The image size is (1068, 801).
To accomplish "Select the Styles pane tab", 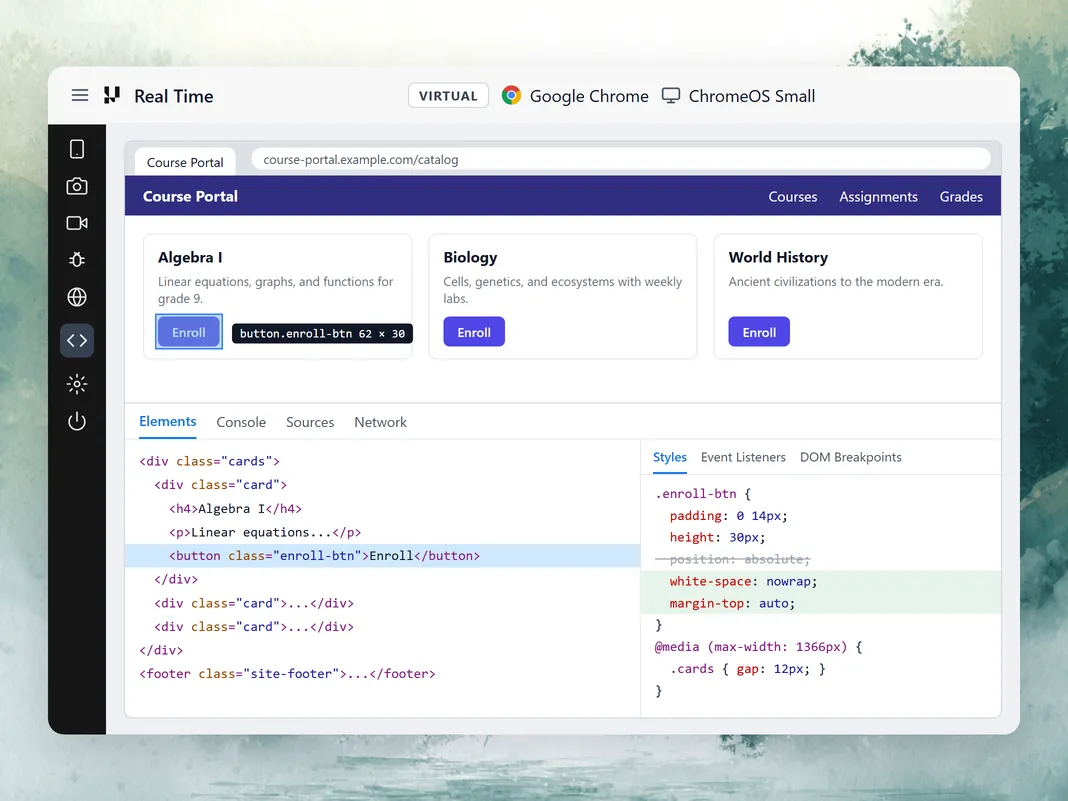I will point(670,457).
